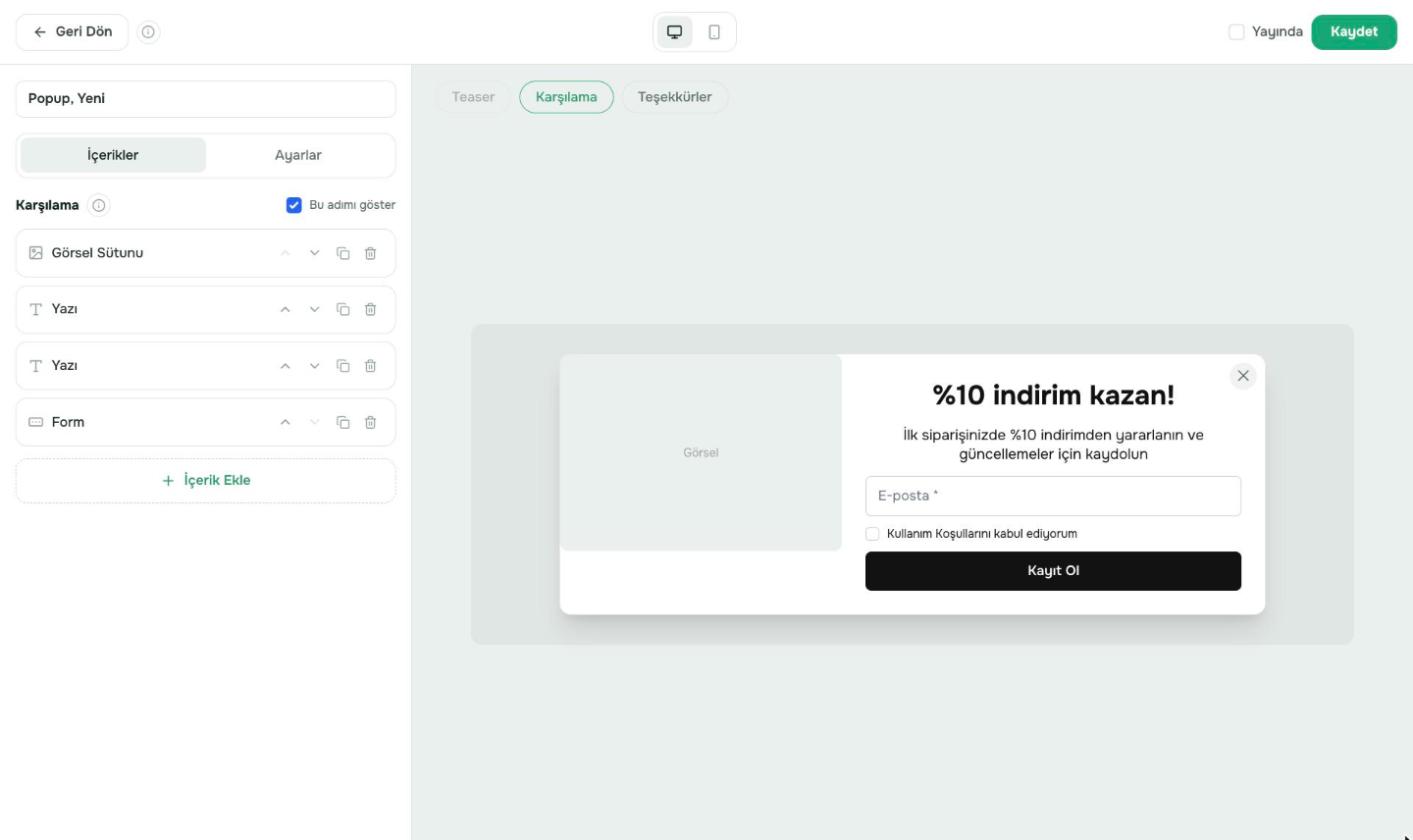Select the Teşekkürler step tab
The image size is (1413, 840).
point(675,97)
